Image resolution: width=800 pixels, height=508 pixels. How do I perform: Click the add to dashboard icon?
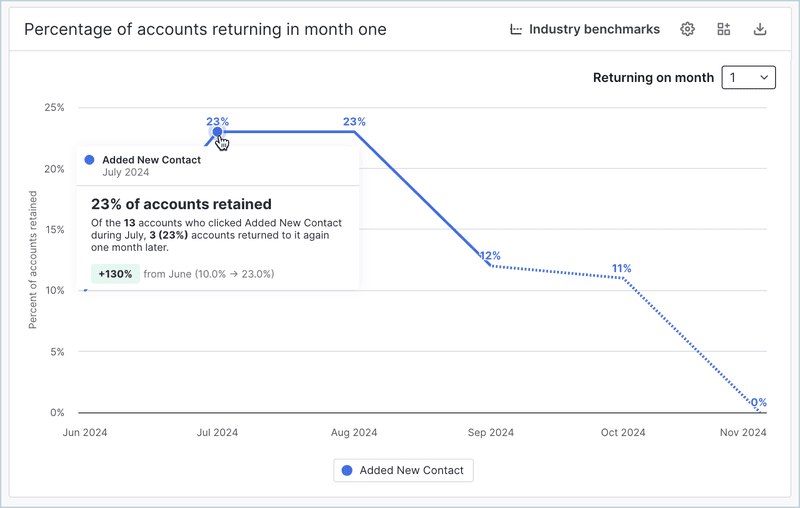click(724, 29)
